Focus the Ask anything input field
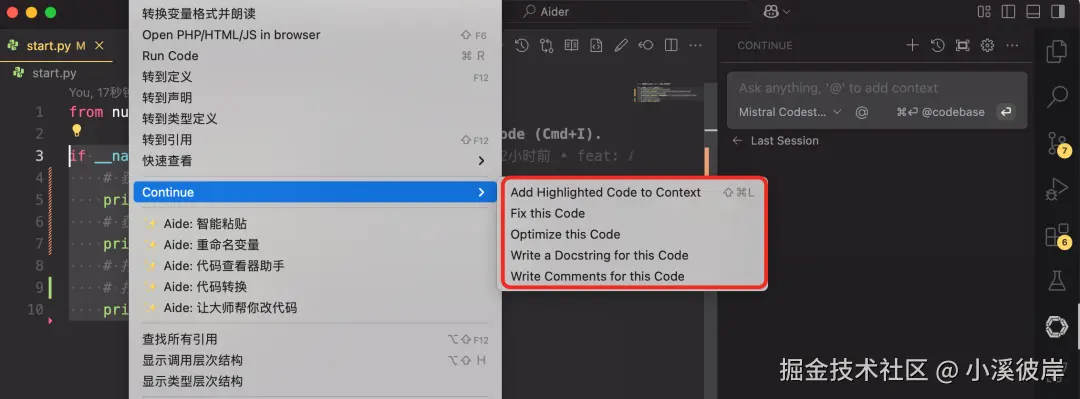The image size is (1080, 399). [877, 88]
